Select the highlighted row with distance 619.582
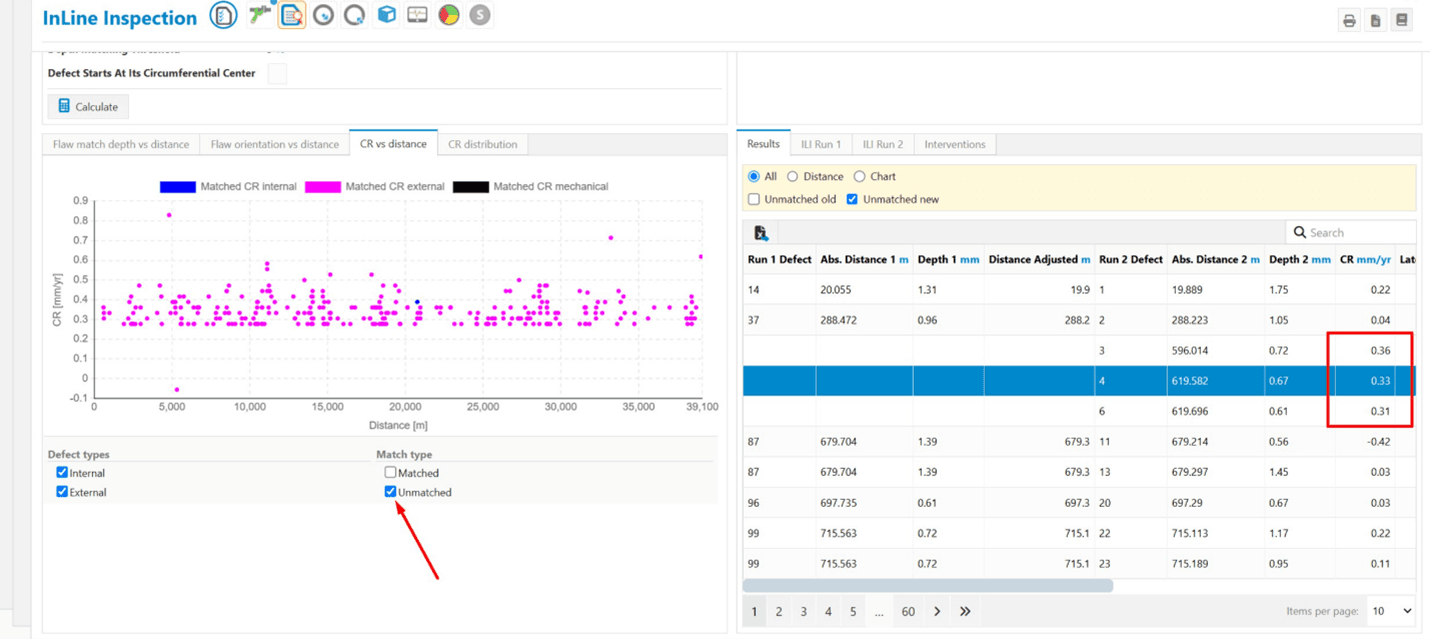This screenshot has height=639, width=1430. (x=1079, y=380)
